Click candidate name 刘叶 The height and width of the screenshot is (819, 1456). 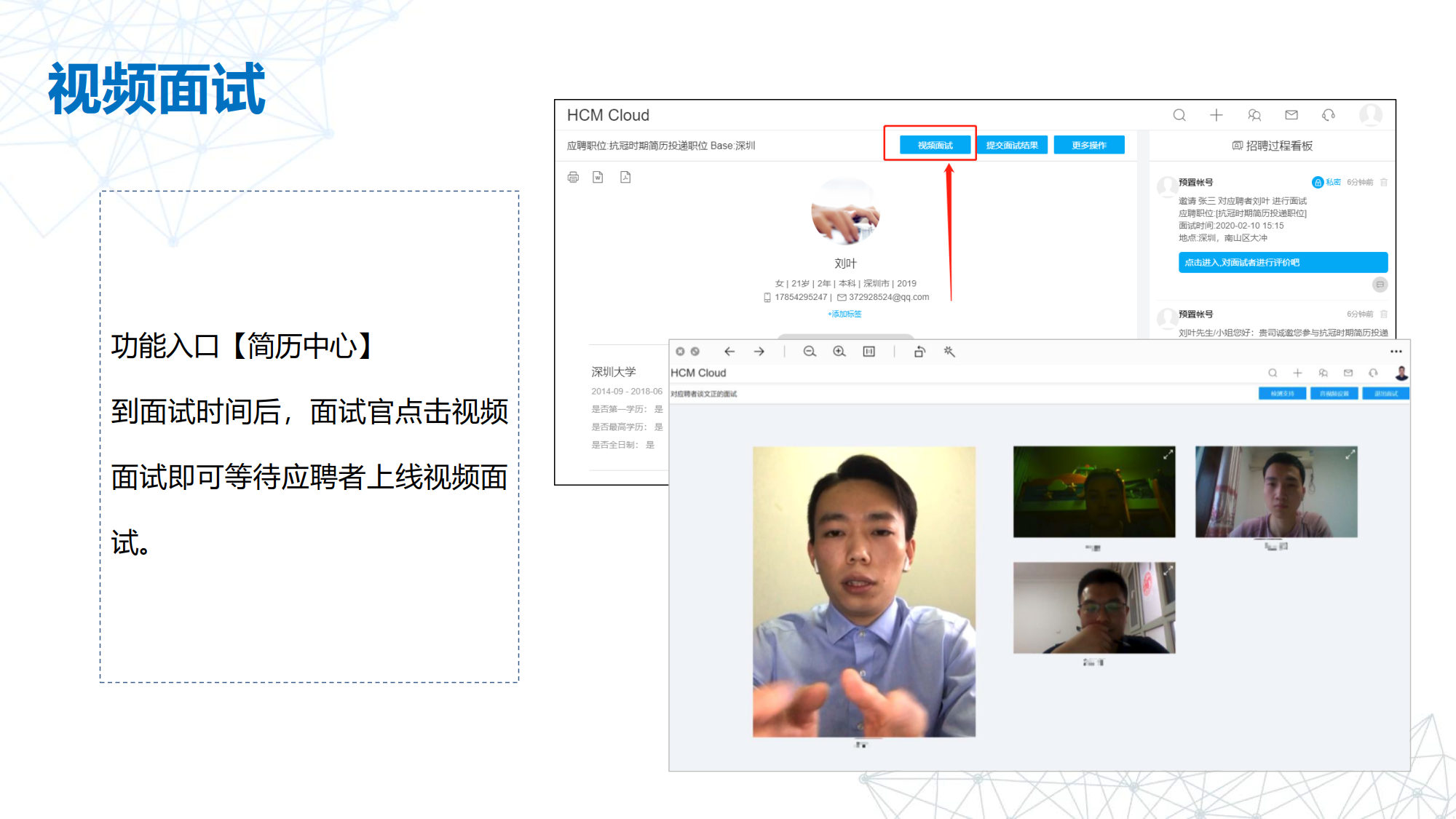(x=845, y=264)
